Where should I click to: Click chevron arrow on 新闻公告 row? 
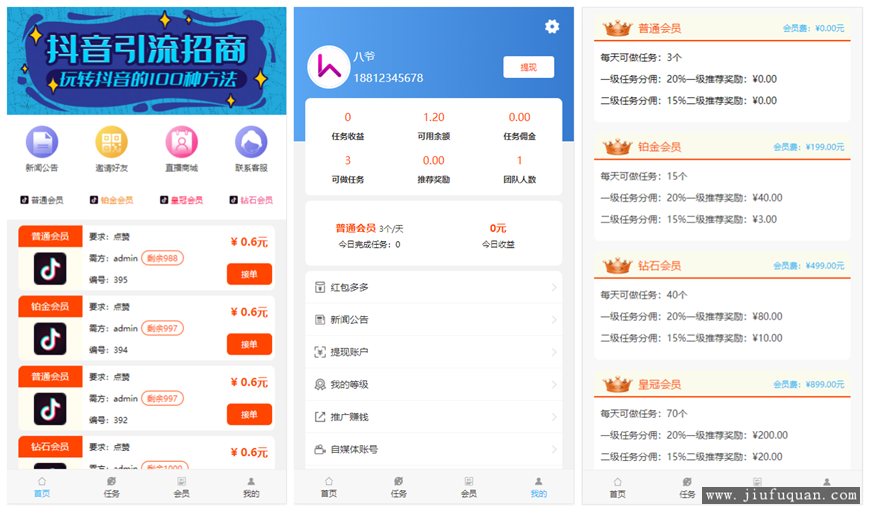click(x=554, y=320)
